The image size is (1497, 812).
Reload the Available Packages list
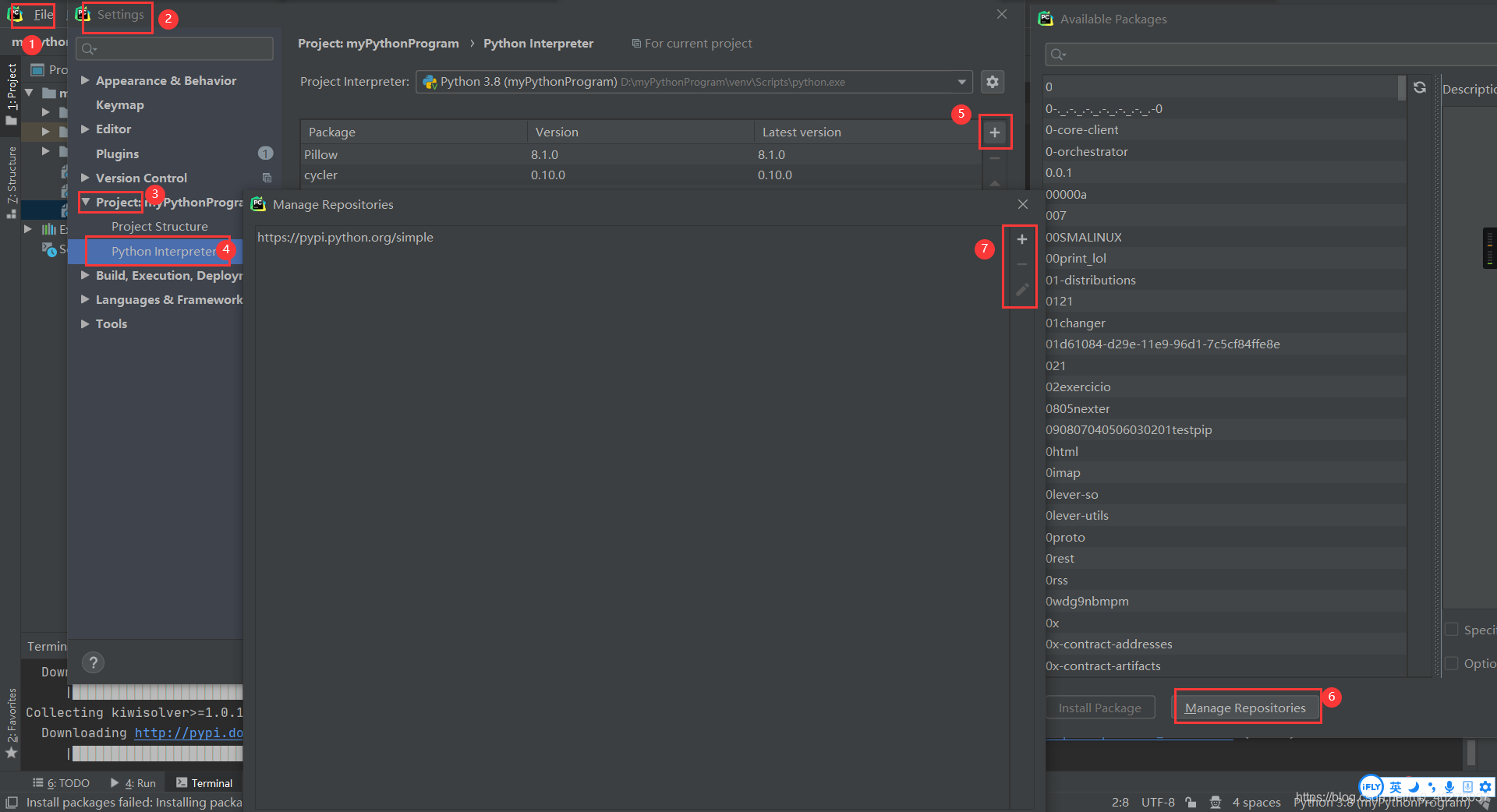click(x=1420, y=87)
